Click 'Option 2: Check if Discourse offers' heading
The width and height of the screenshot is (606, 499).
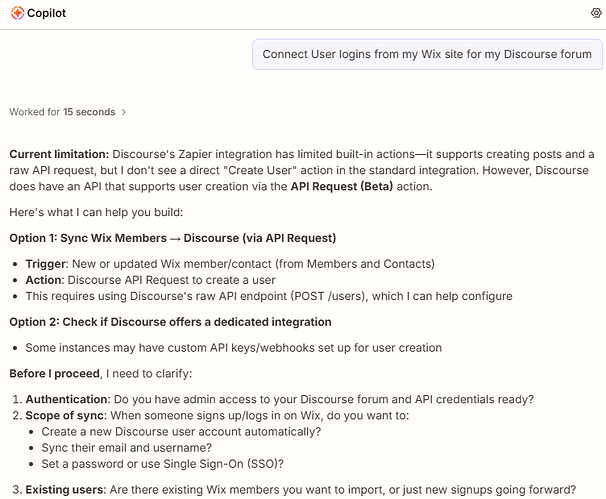[170, 322]
